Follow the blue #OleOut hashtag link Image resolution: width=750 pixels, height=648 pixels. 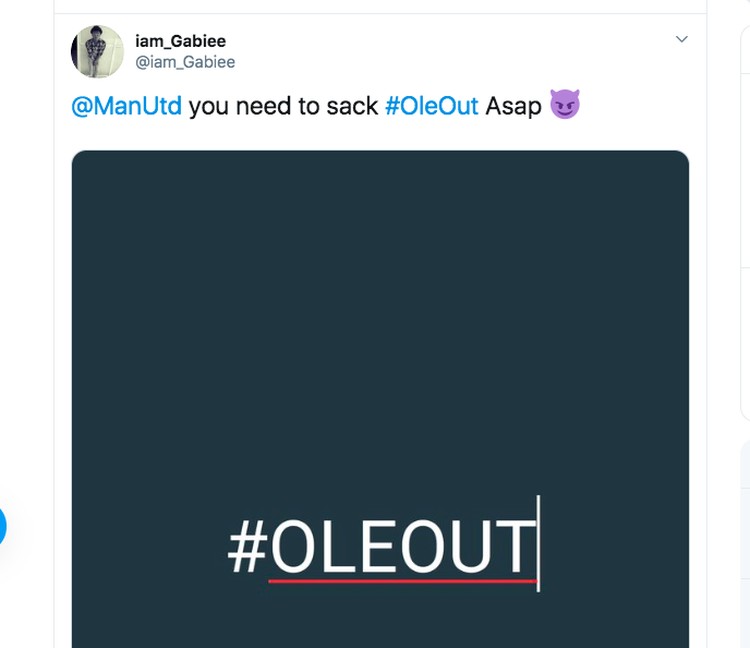point(431,106)
